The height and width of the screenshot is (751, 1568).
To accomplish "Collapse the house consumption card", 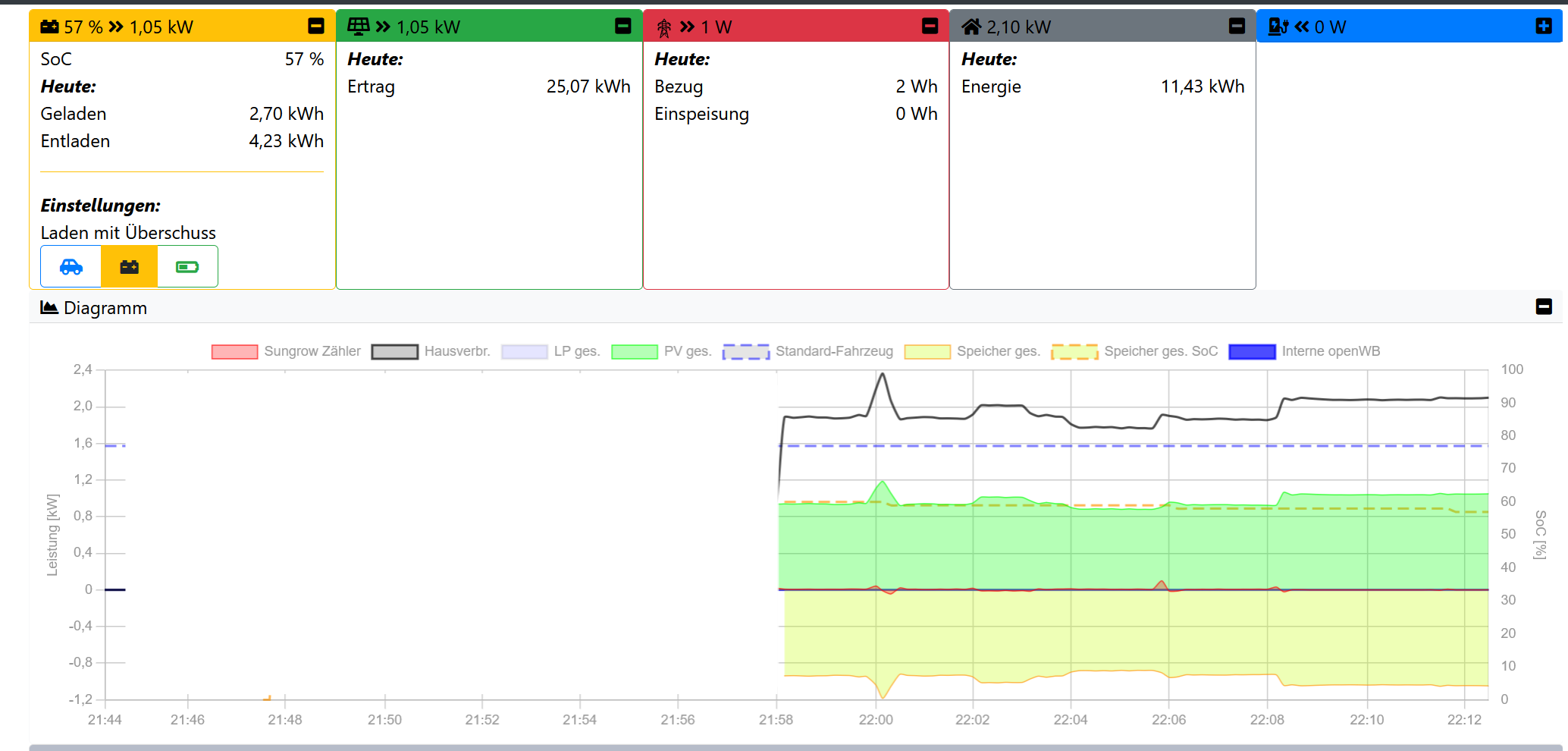I will pos(1237,27).
